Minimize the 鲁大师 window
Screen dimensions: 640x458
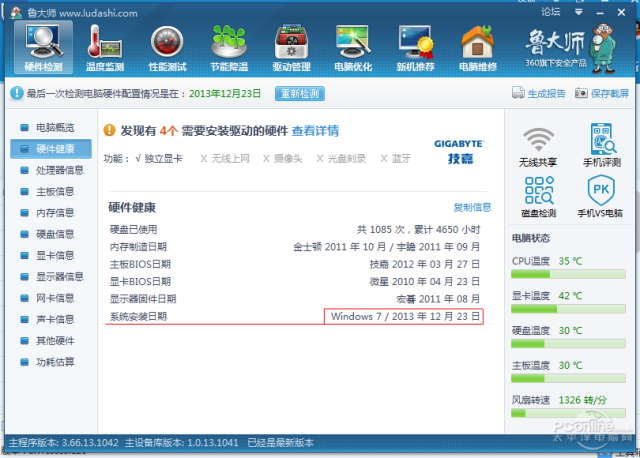pos(600,13)
